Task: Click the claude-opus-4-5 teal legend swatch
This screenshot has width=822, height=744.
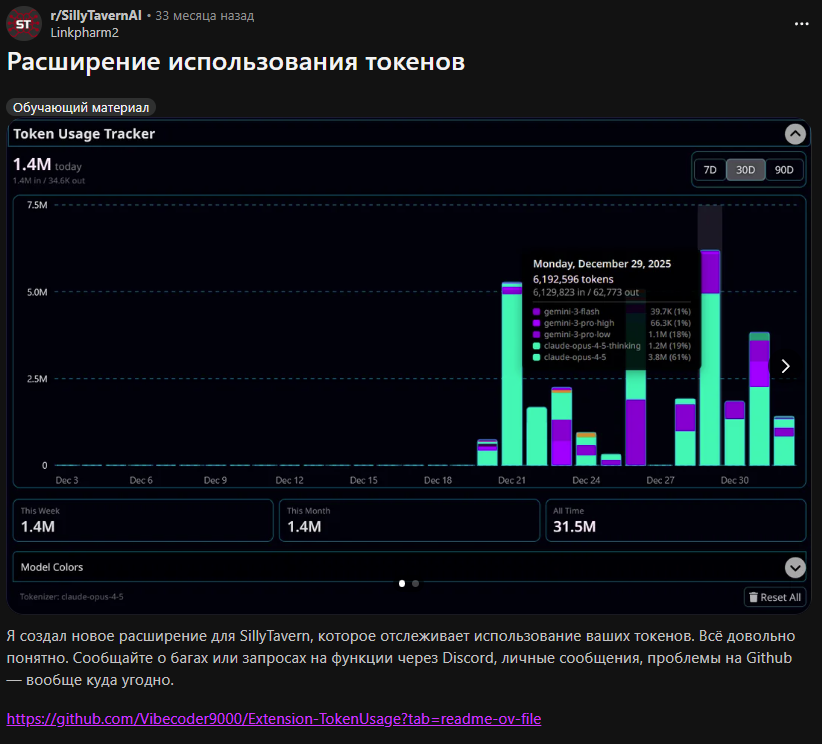Action: (537, 357)
